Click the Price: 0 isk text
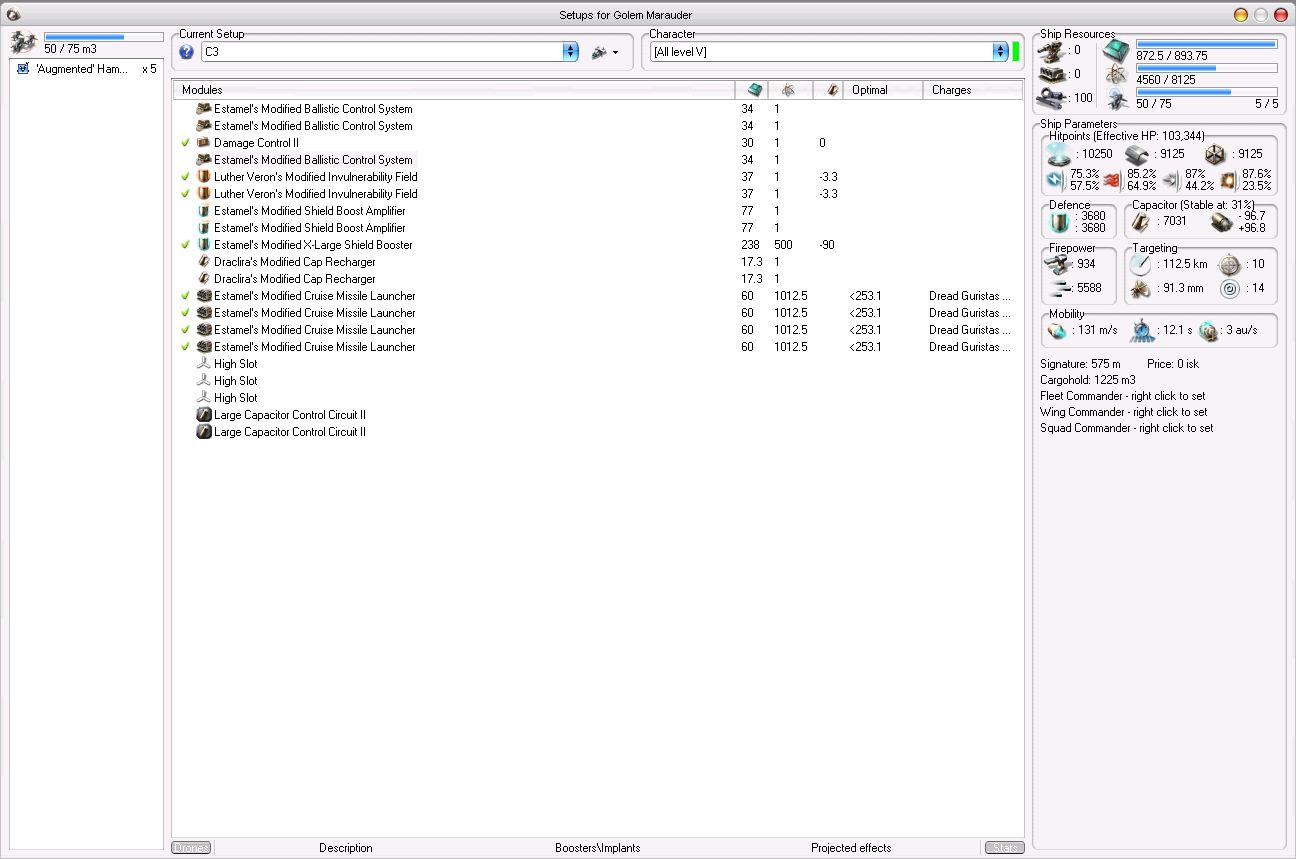 point(1173,364)
